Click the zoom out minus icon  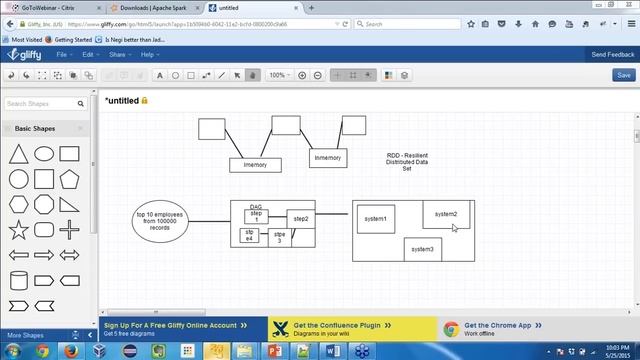click(x=318, y=76)
